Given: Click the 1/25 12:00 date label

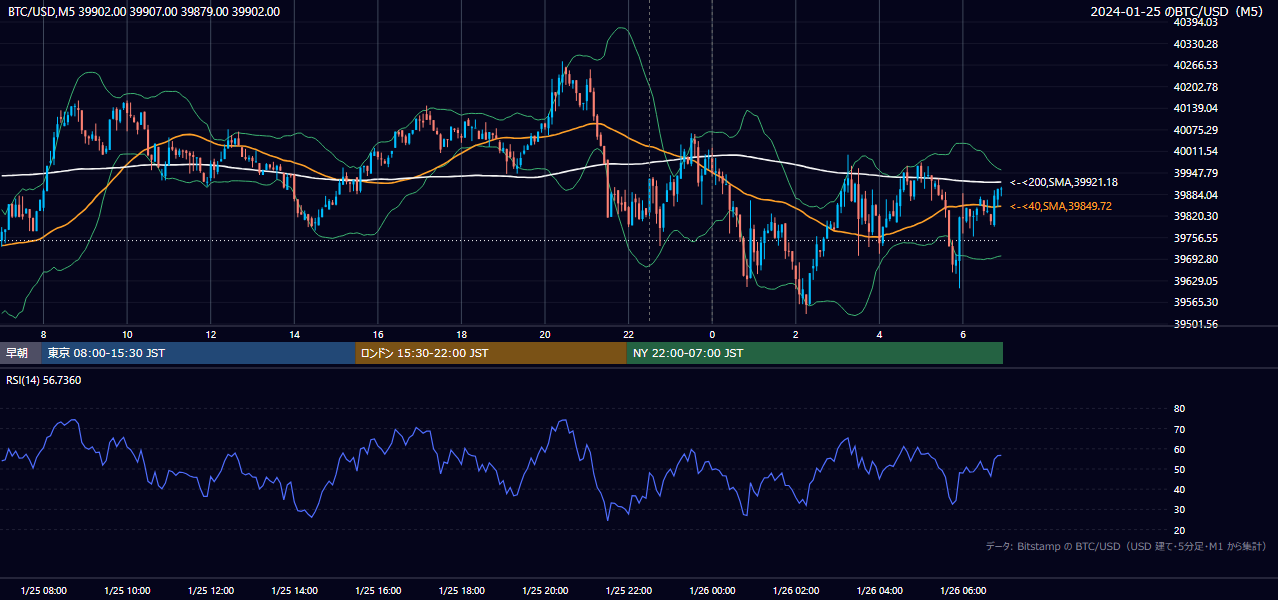Looking at the screenshot, I should coord(211,591).
